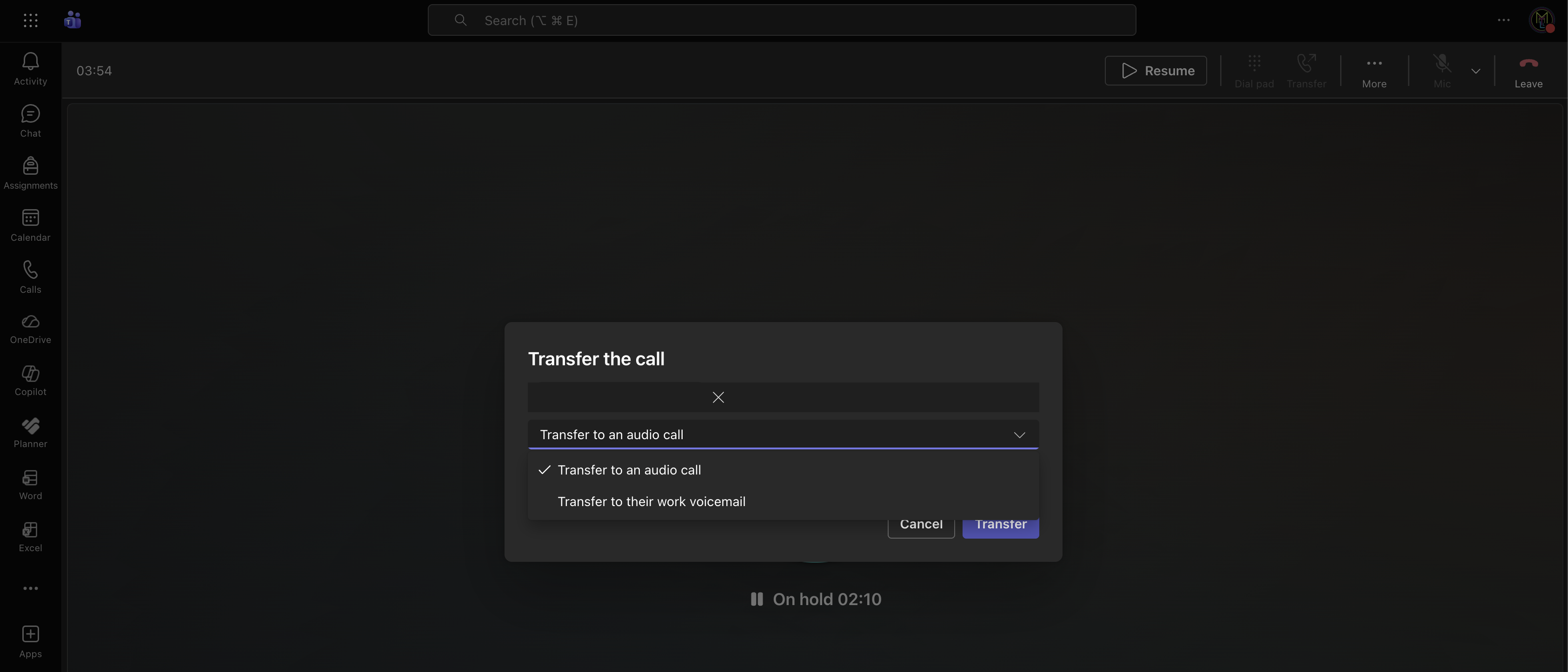The width and height of the screenshot is (1568, 672).
Task: Select Transfer to an audio call option
Action: [783, 469]
